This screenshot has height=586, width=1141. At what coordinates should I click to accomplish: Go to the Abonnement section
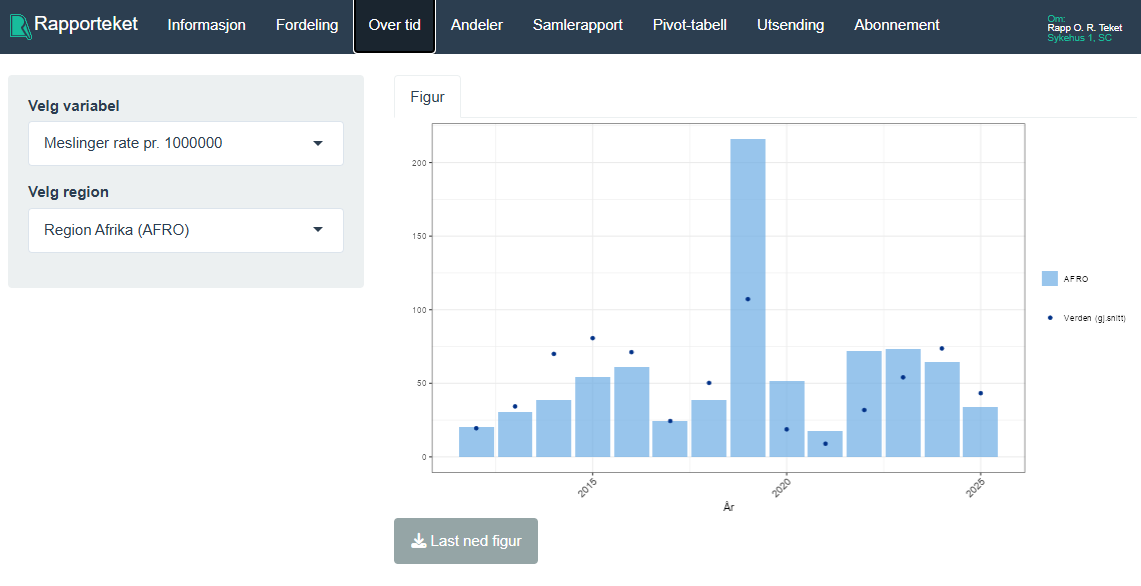tap(897, 25)
